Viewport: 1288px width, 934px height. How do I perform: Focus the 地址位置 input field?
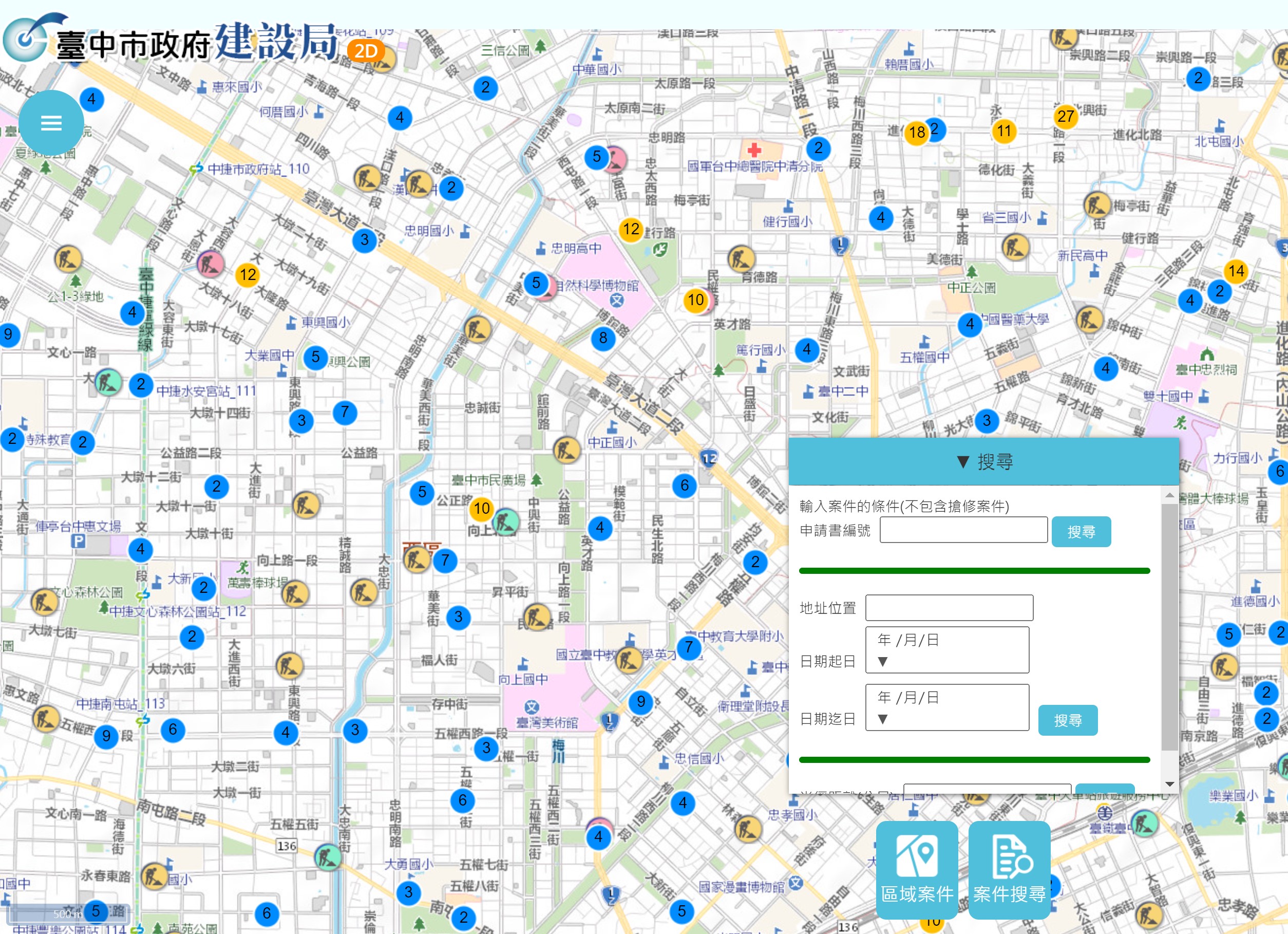949,608
